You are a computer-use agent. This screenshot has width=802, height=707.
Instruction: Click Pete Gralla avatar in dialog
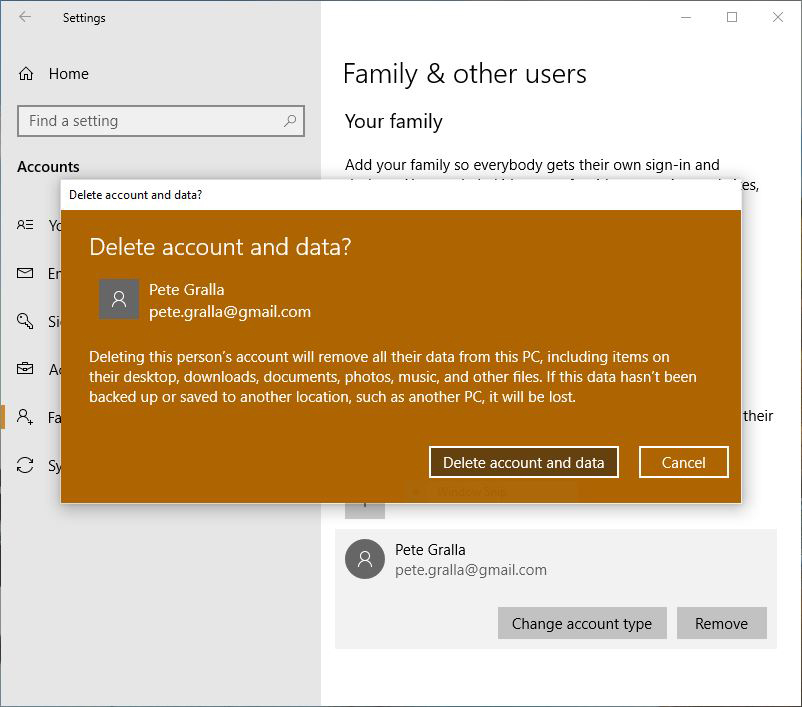click(x=119, y=299)
